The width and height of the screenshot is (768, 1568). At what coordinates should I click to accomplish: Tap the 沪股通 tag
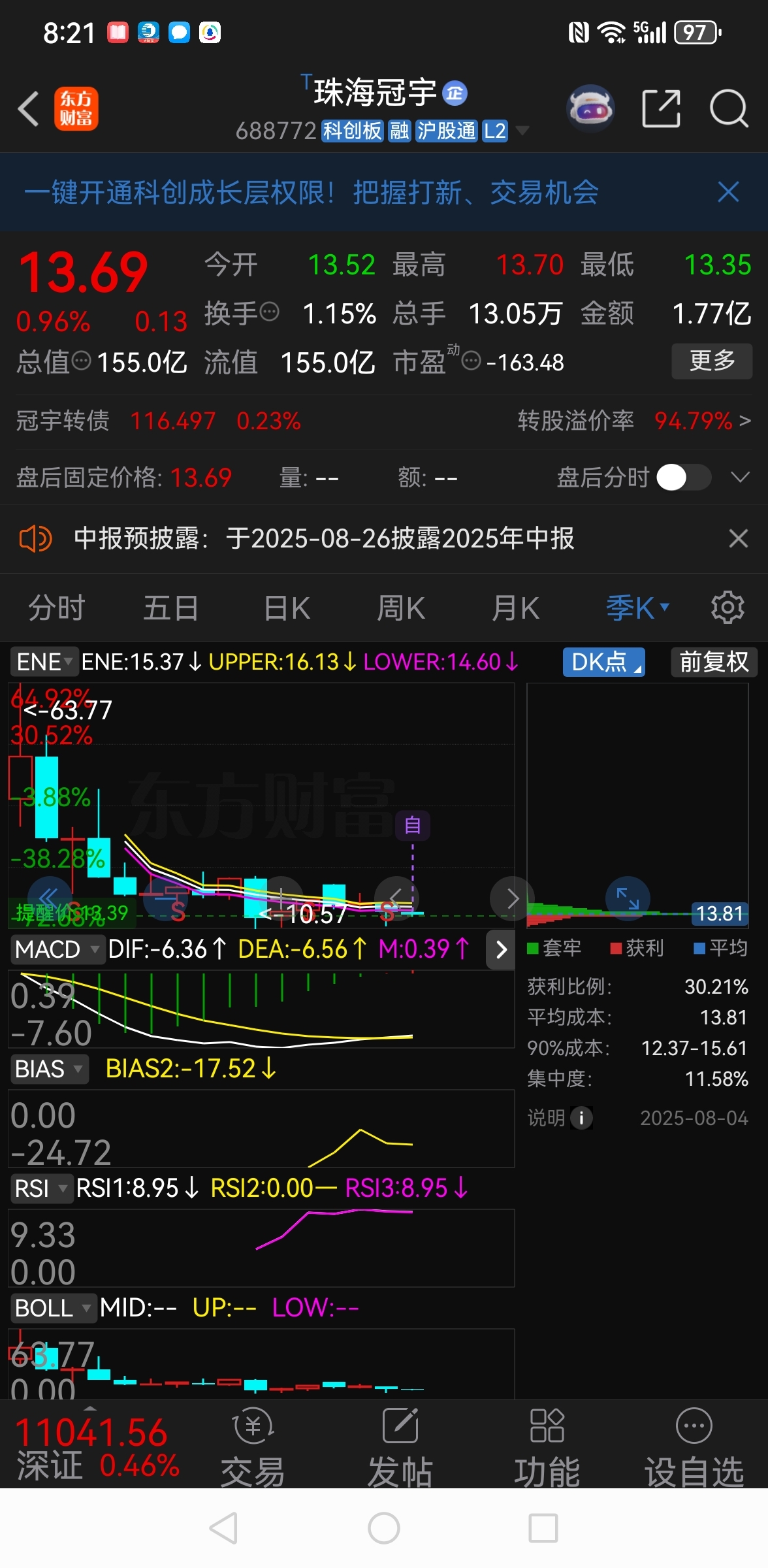[447, 131]
